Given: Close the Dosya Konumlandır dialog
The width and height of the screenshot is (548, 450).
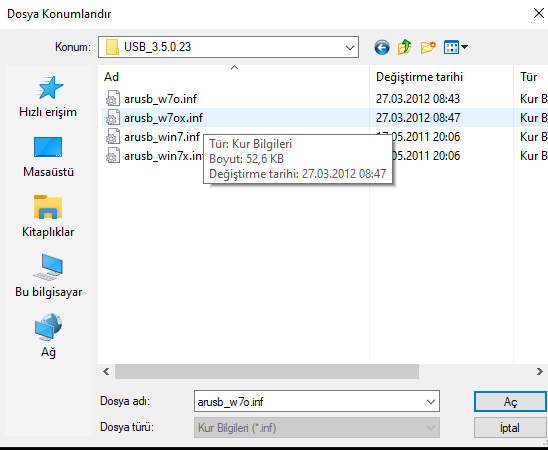Looking at the screenshot, I should click(x=539, y=13).
